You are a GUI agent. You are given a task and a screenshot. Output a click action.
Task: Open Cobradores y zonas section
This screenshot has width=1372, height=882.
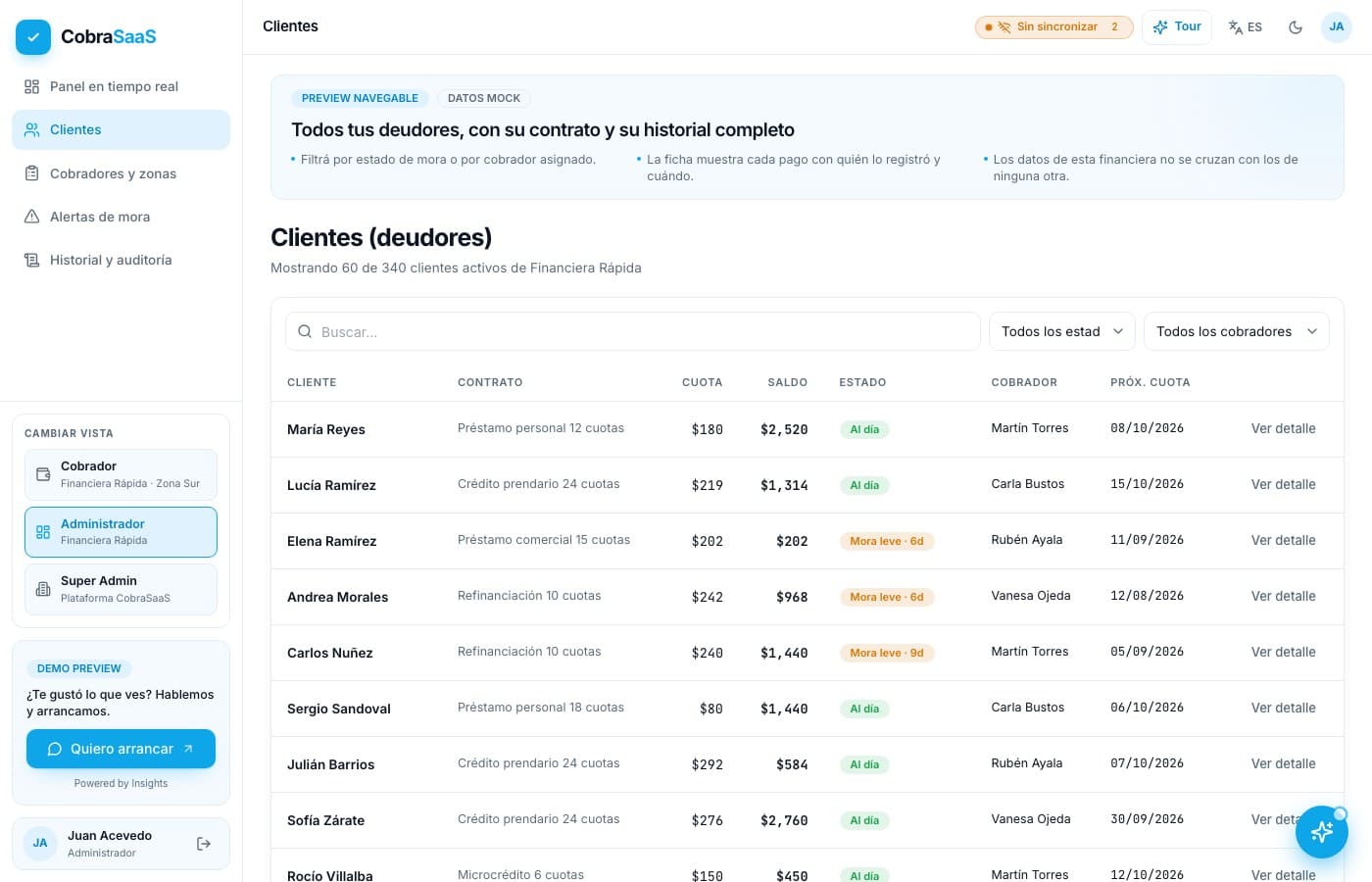click(122, 173)
